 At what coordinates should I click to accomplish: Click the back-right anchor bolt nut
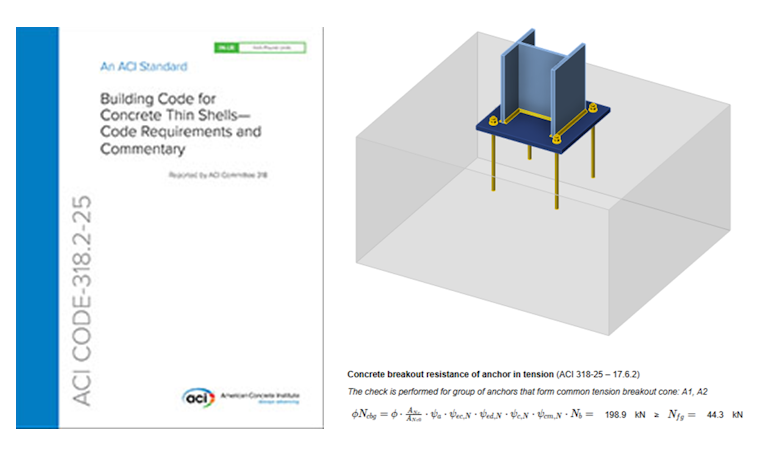pyautogui.click(x=593, y=107)
